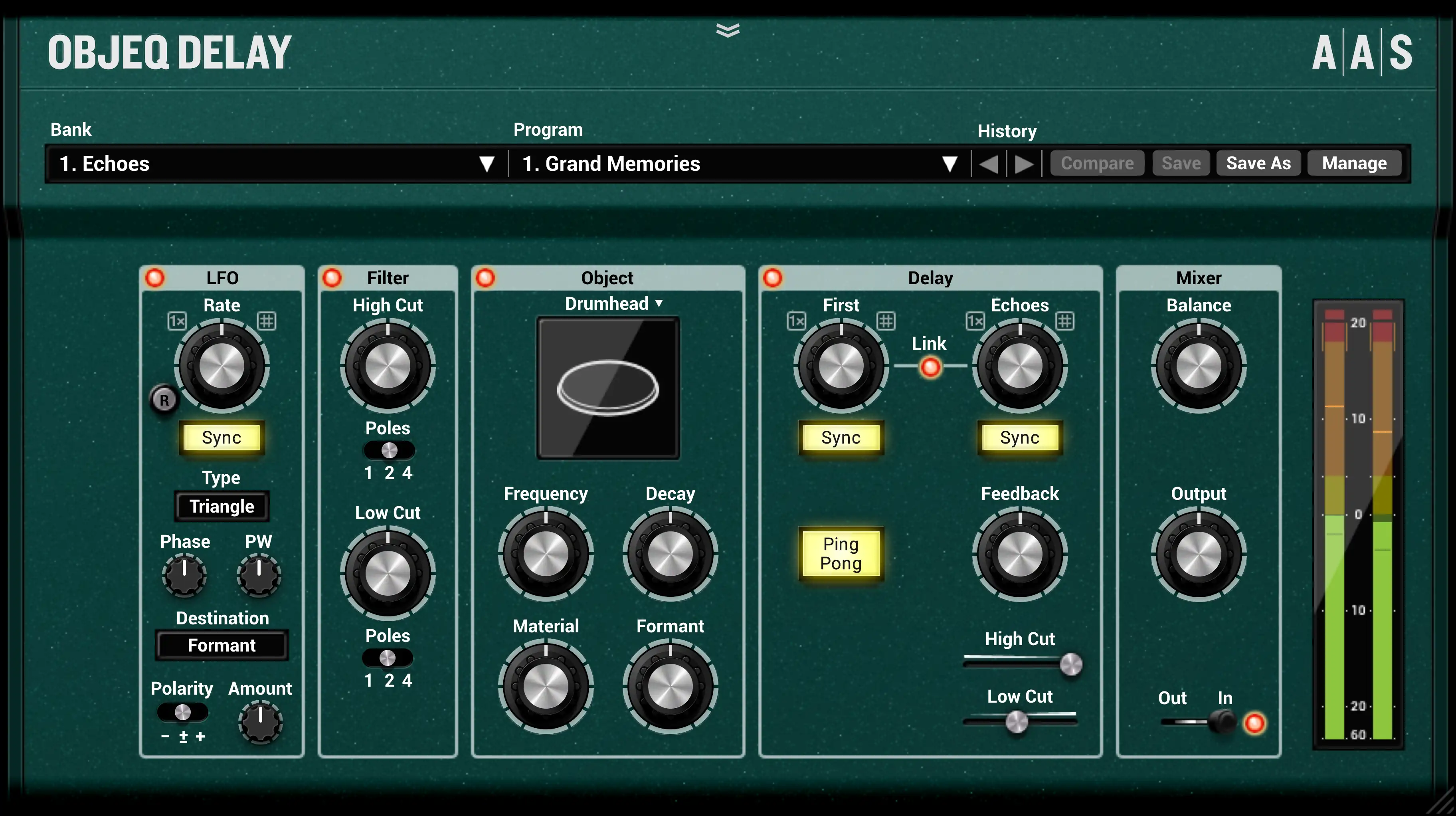Click the Echoes grid quantize icon
The height and width of the screenshot is (816, 1456).
pyautogui.click(x=1064, y=321)
